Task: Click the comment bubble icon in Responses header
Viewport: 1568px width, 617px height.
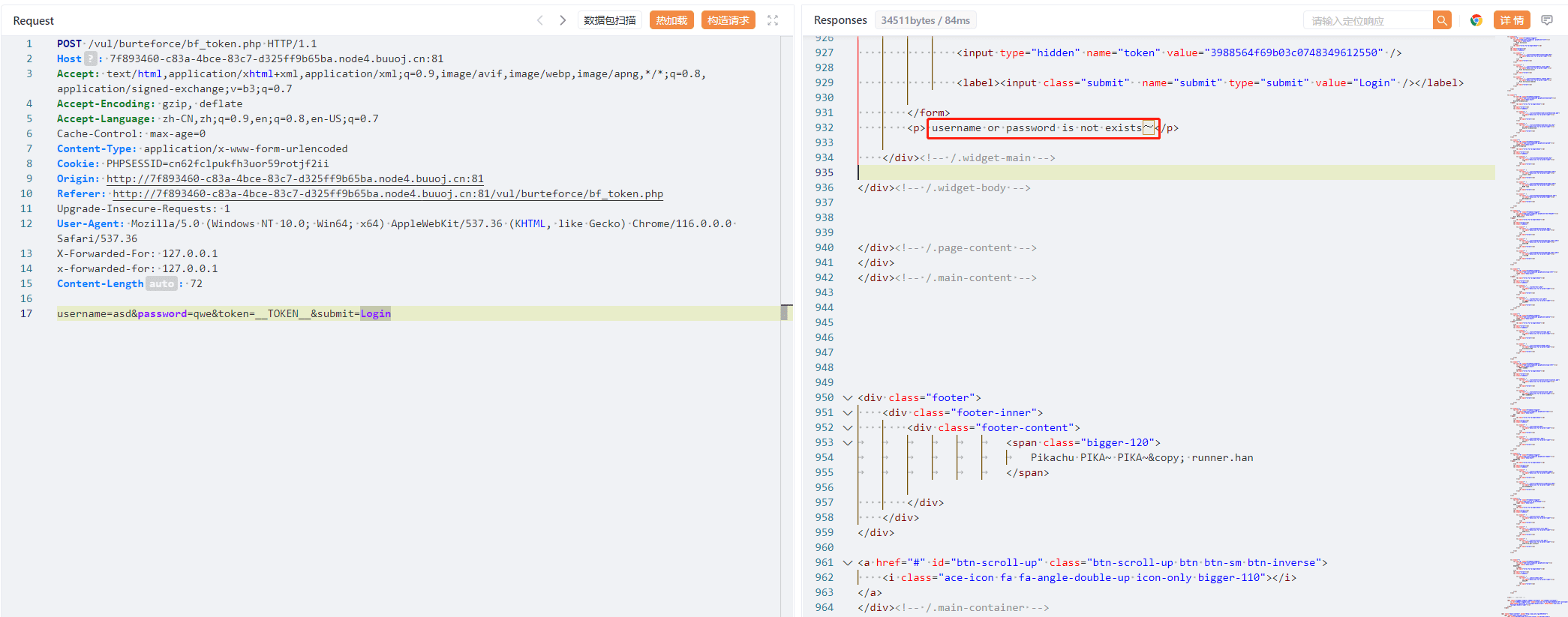Action: pos(1547,20)
